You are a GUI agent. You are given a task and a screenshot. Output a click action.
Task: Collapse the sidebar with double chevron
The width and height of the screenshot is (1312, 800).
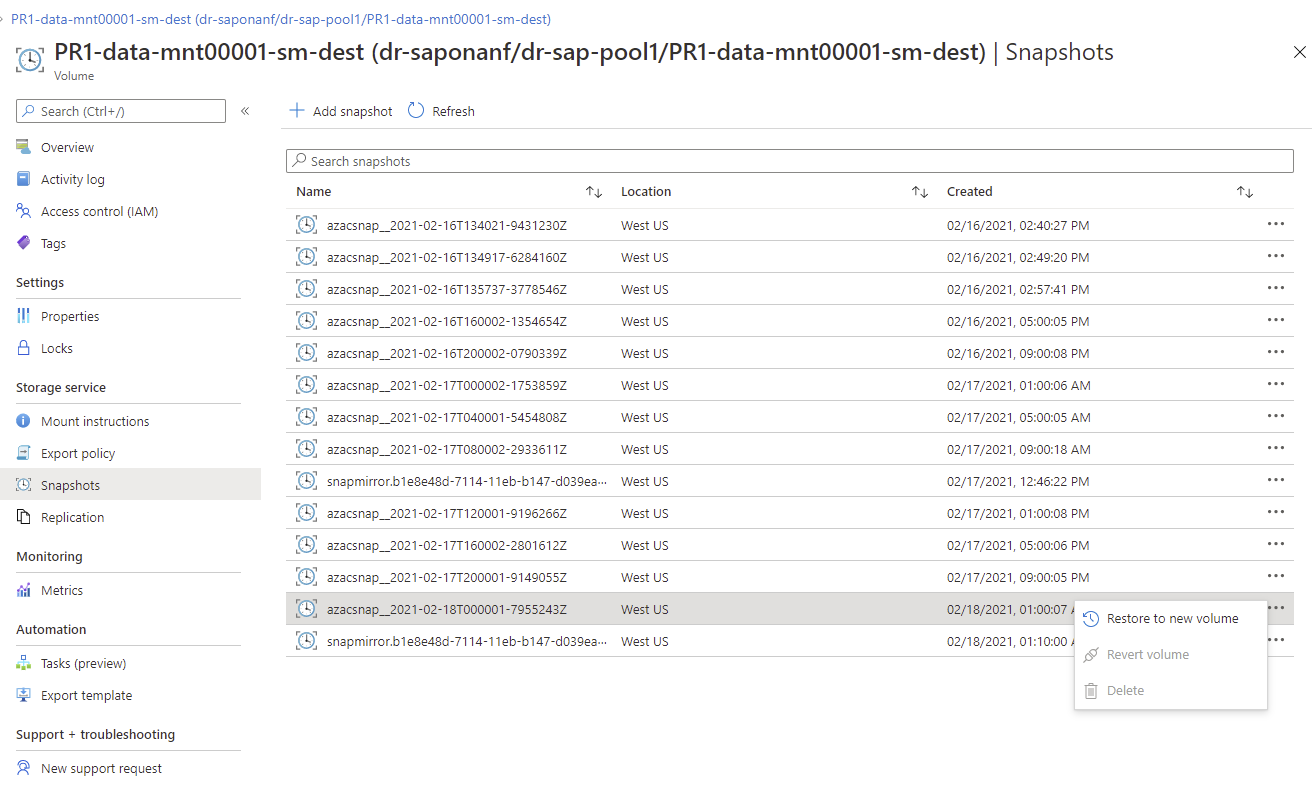(x=245, y=111)
